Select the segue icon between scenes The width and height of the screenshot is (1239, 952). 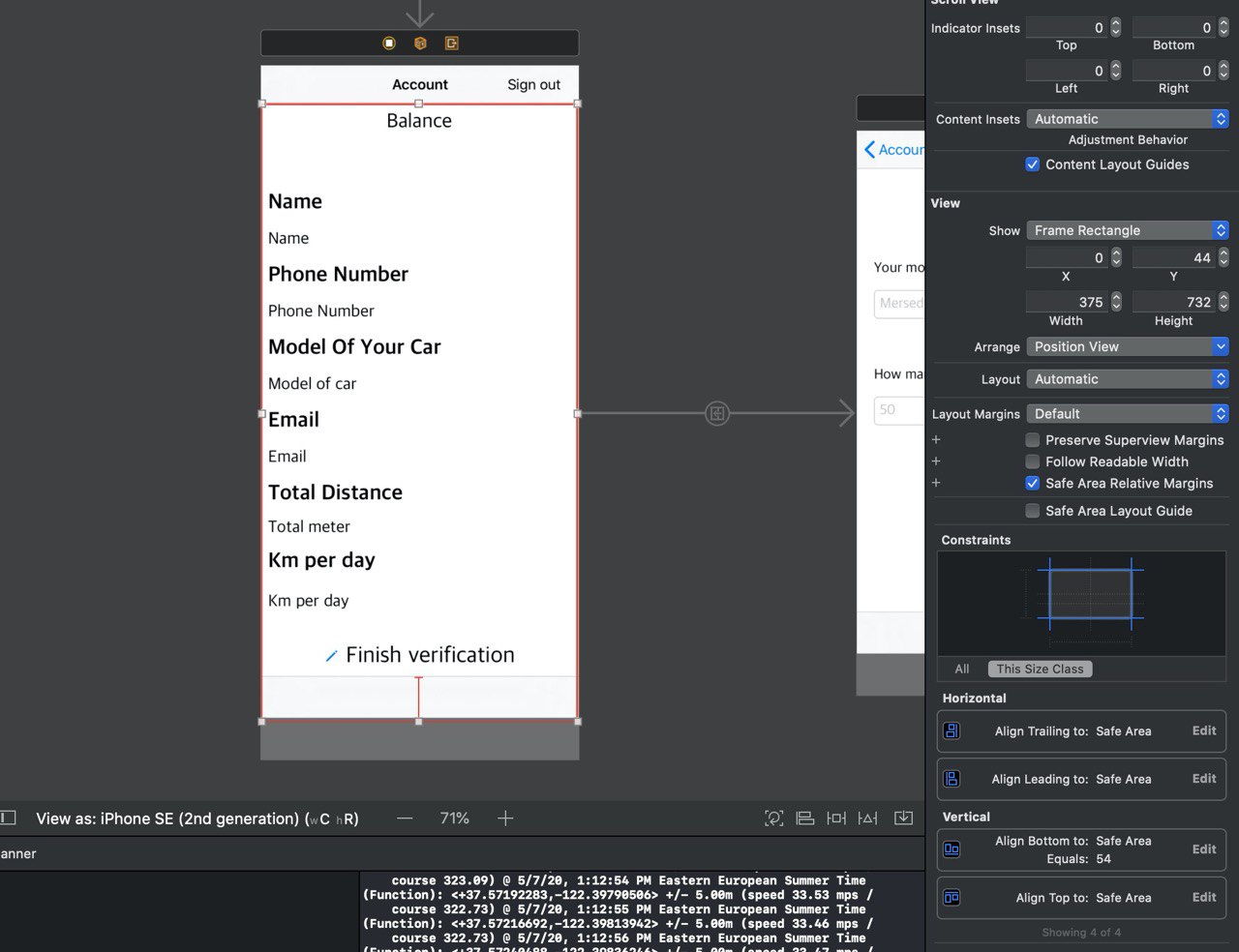point(717,414)
